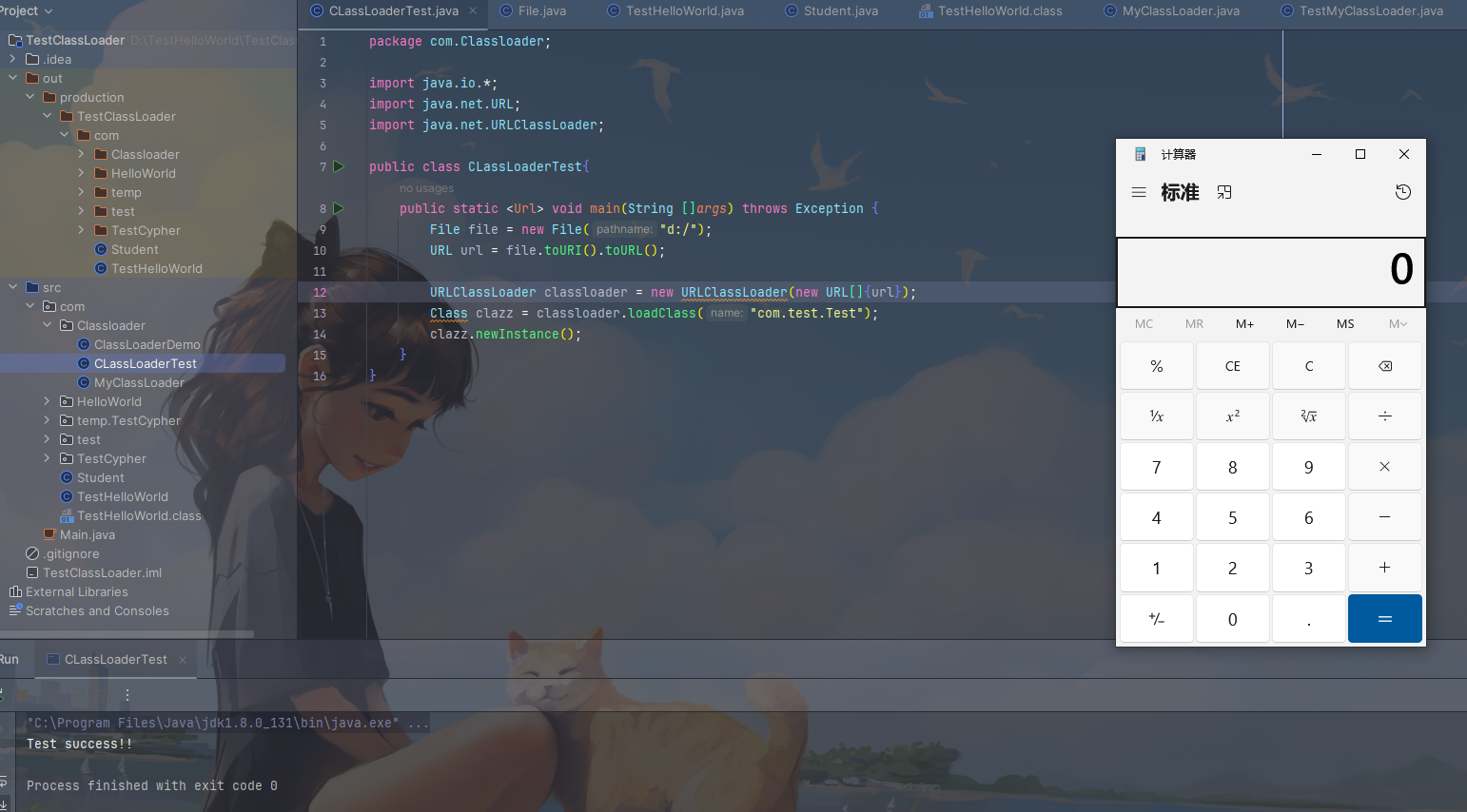Click the Scratches and Consoles icon
The height and width of the screenshot is (812, 1467).
[15, 610]
